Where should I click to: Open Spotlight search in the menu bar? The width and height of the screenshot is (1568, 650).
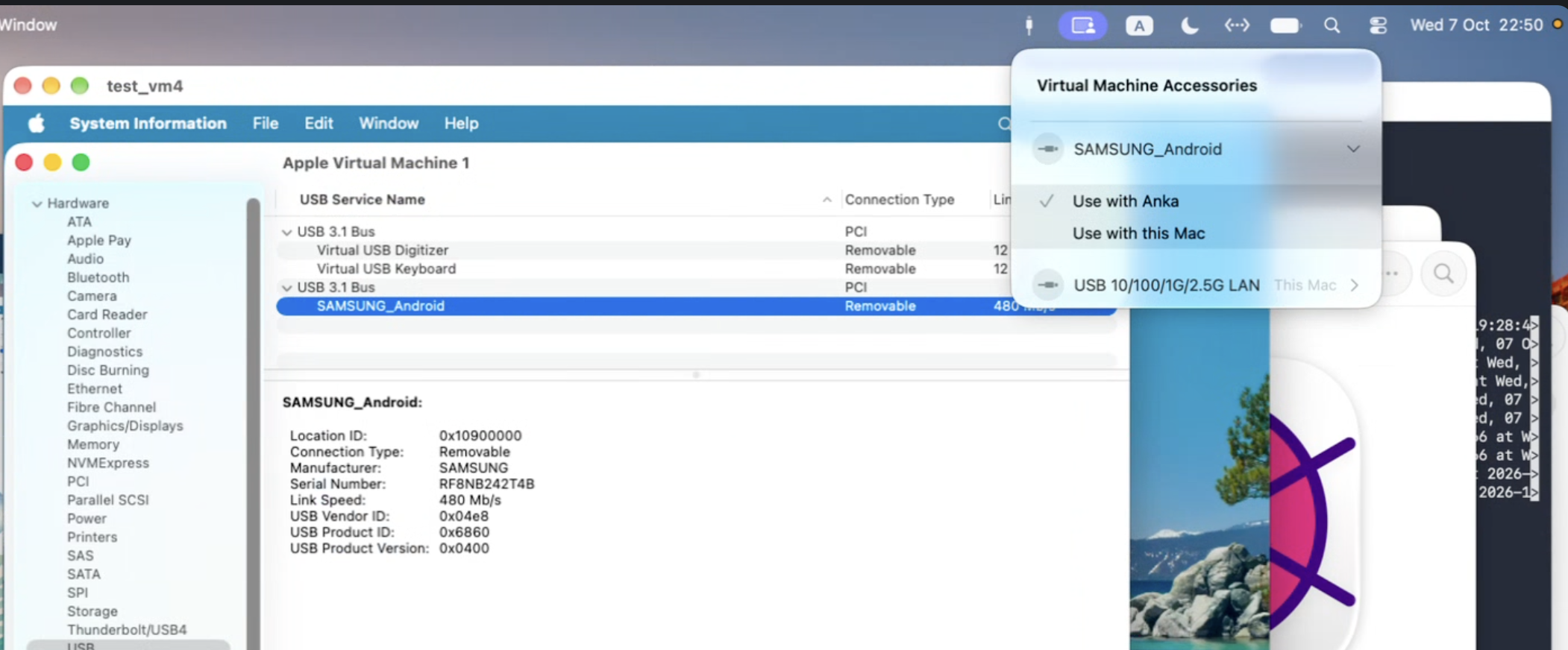1332,26
